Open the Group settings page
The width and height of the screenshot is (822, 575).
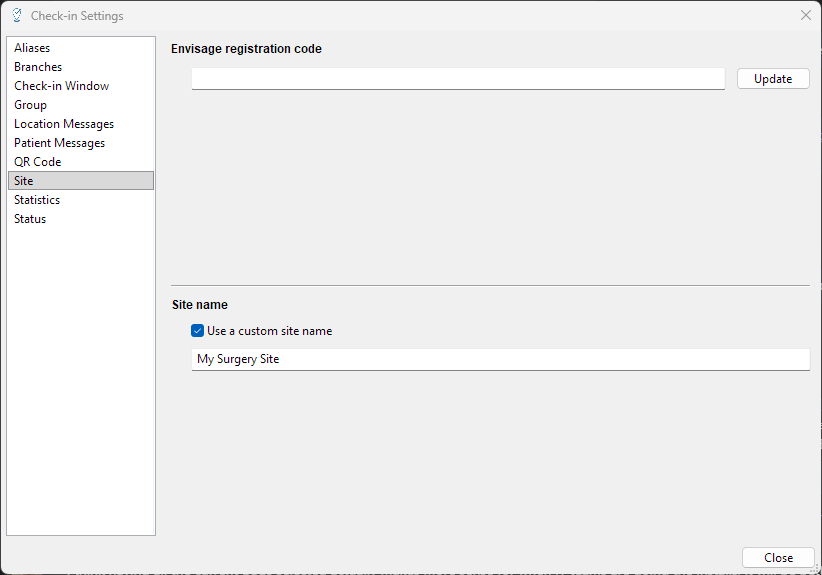pyautogui.click(x=30, y=105)
